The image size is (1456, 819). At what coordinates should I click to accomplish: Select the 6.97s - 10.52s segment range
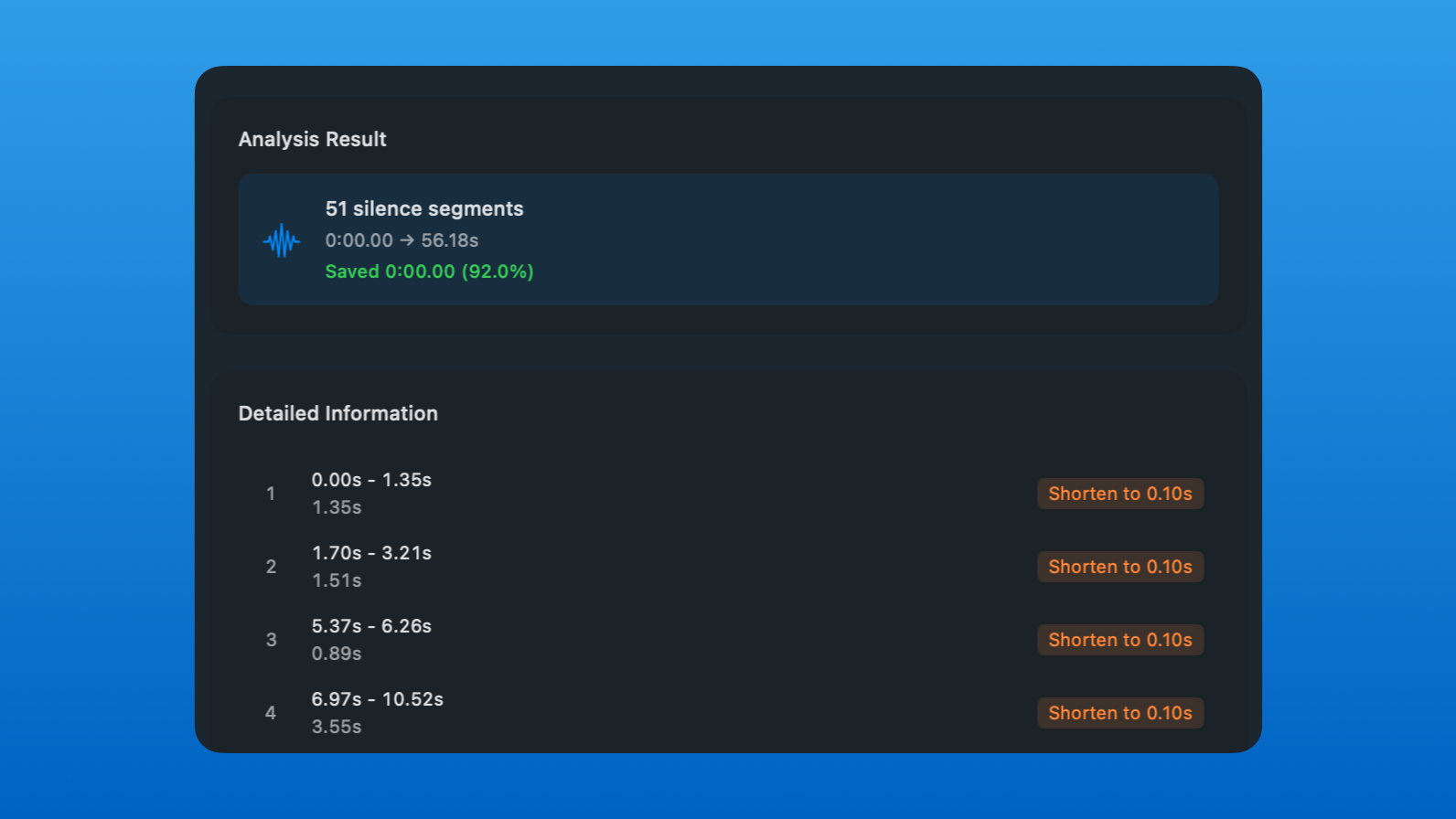click(377, 699)
